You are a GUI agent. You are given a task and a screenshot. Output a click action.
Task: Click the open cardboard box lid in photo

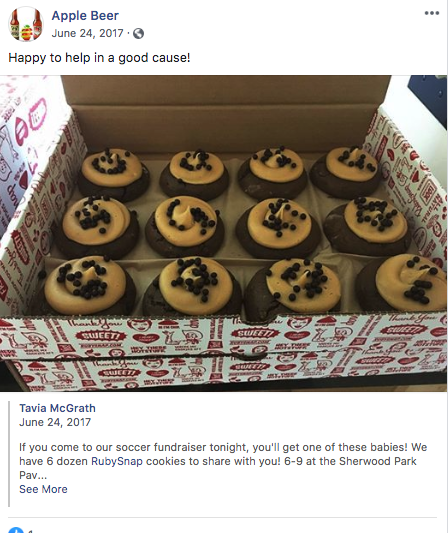click(225, 112)
